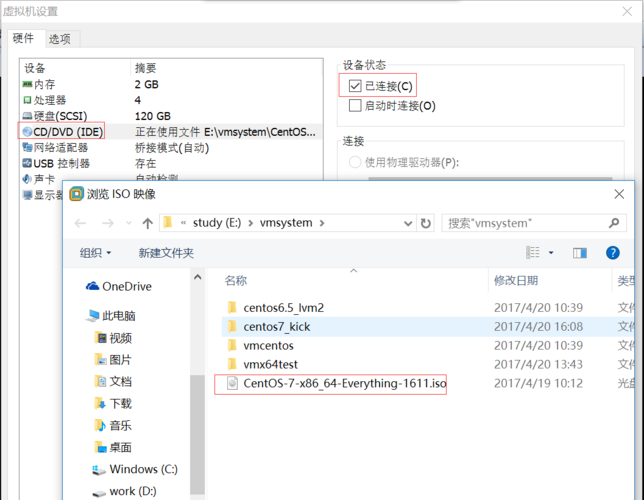This screenshot has width=644, height=500.
Task: Change the file view layout icon
Action: point(533,253)
